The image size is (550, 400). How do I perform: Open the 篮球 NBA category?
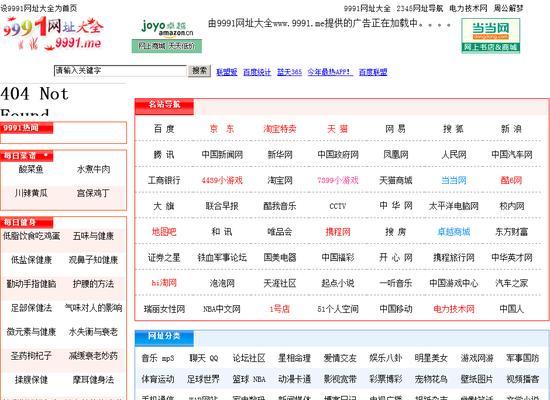tap(249, 379)
